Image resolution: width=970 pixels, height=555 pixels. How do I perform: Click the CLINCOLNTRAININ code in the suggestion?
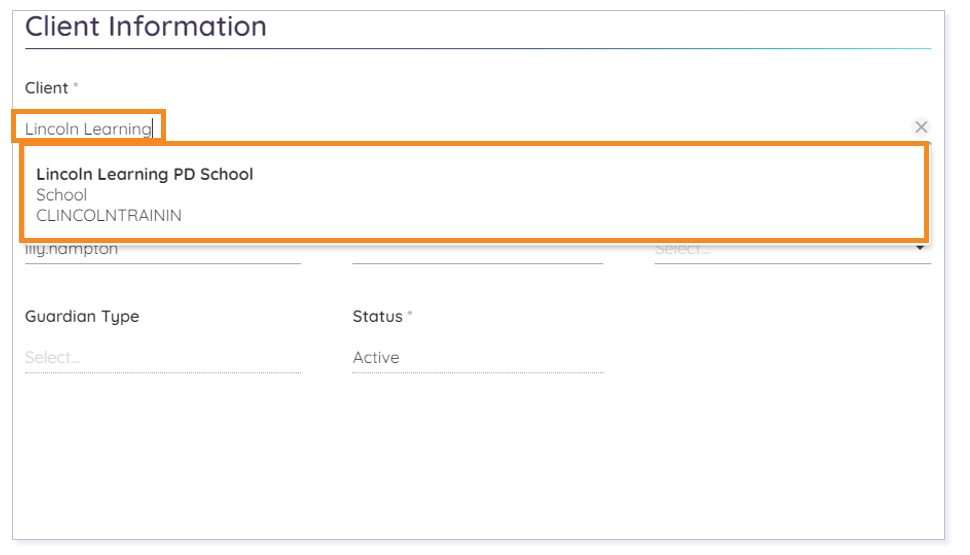pos(109,215)
